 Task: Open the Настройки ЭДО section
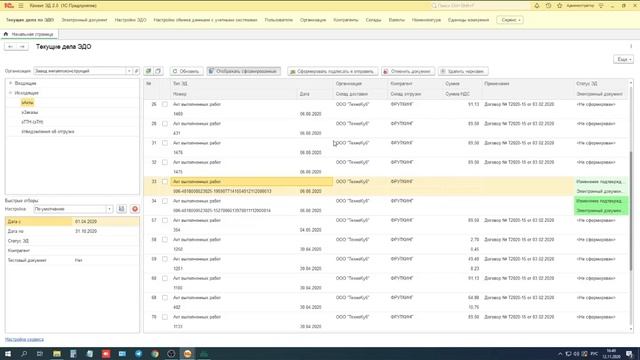(x=130, y=20)
